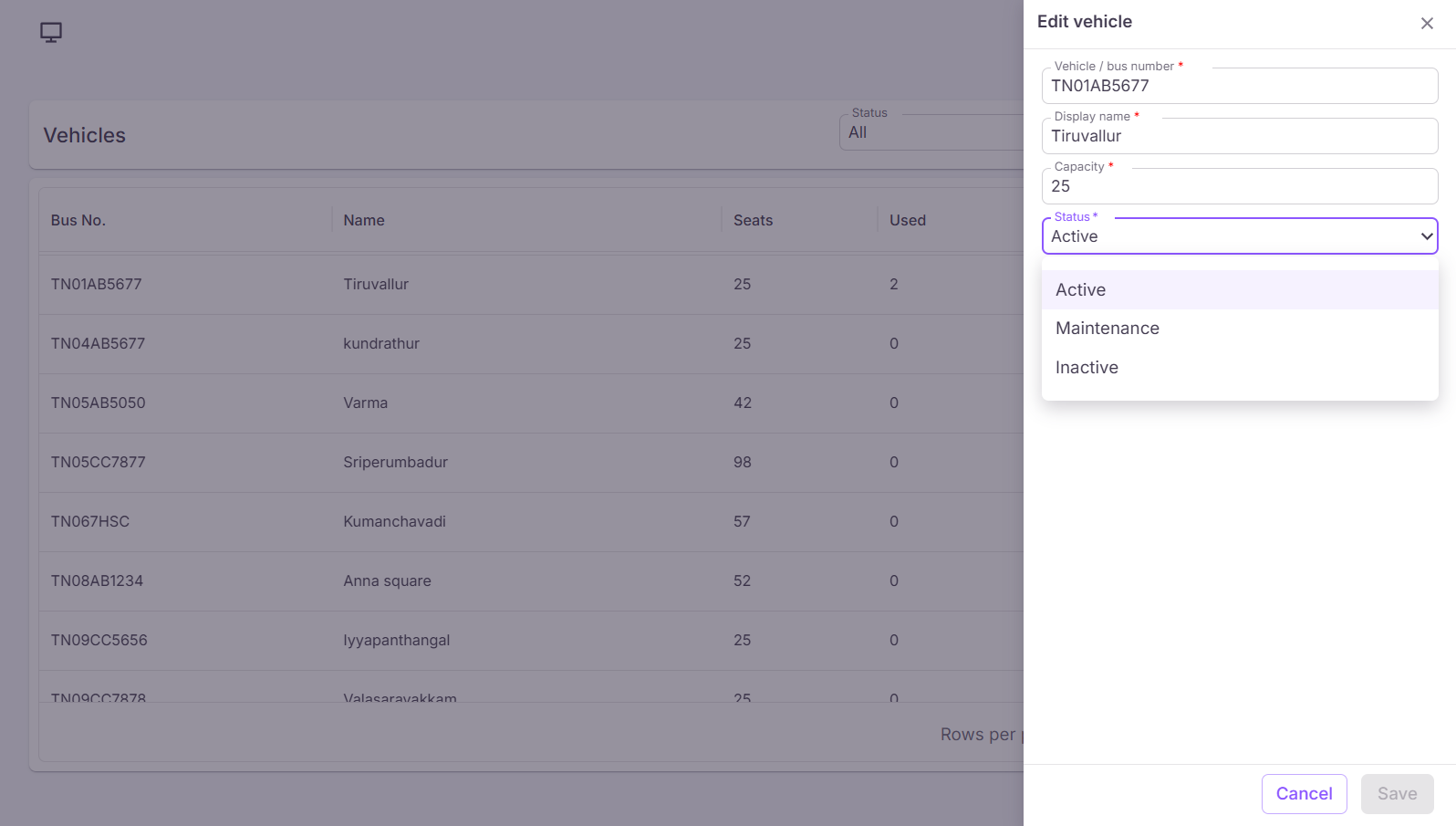Edit the Display name field Tiruvallur
Viewport: 1456px width, 826px height.
coord(1240,136)
